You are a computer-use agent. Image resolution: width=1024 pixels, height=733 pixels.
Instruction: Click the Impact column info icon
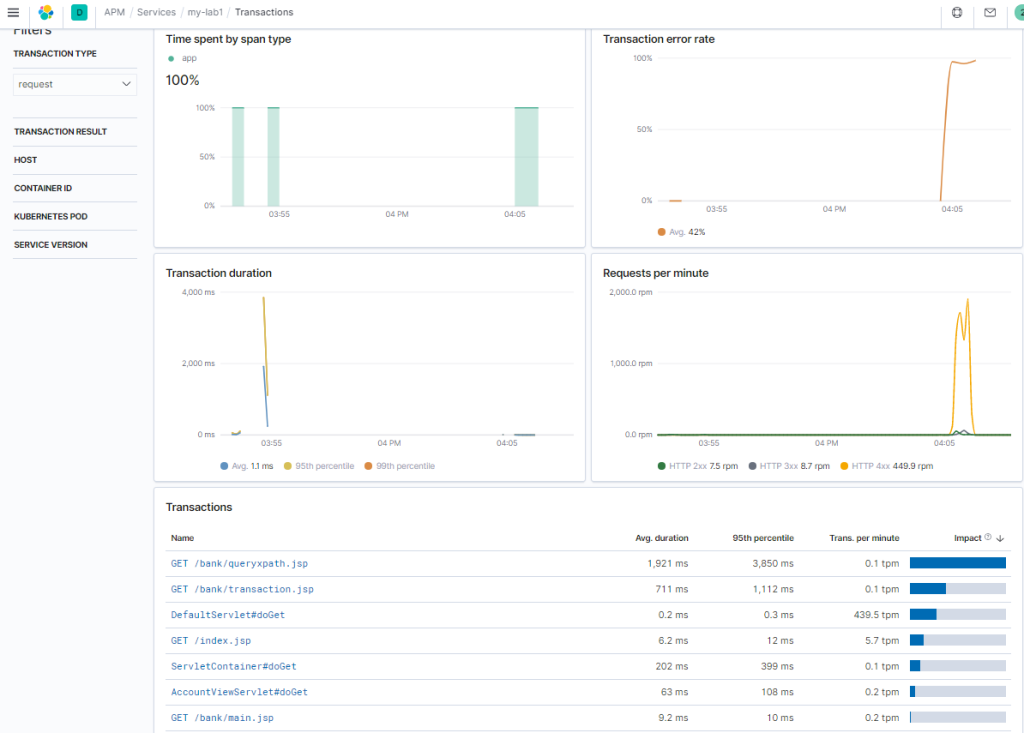987,537
